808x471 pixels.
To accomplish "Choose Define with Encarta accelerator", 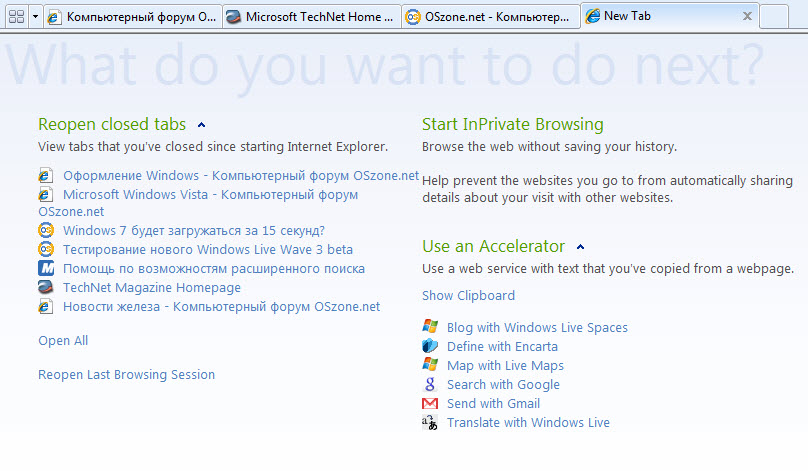I will click(502, 347).
